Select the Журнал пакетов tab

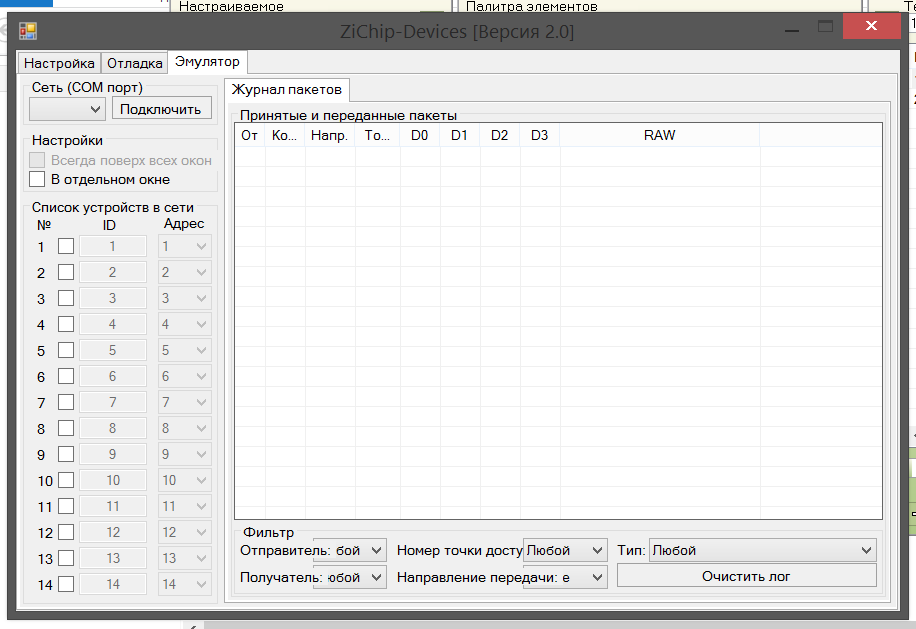[287, 90]
